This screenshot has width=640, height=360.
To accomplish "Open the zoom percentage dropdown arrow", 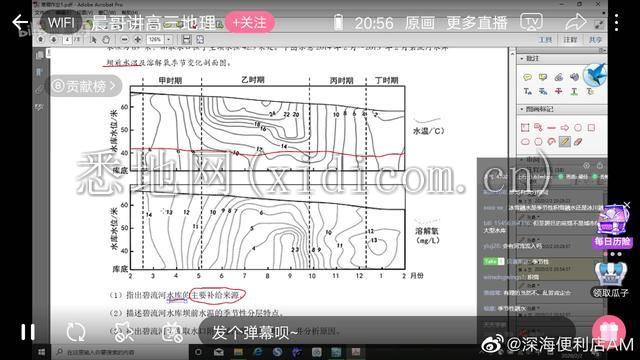I will coord(169,40).
